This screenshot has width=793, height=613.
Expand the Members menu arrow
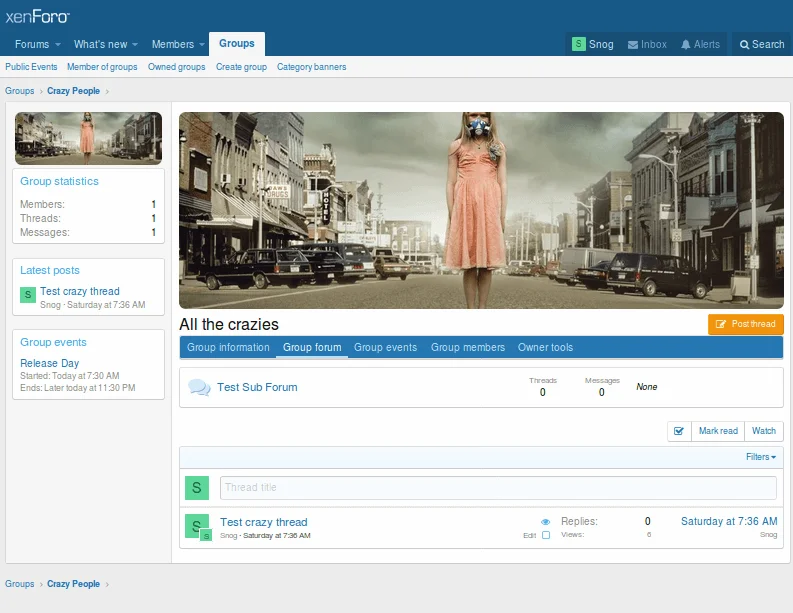(x=203, y=45)
